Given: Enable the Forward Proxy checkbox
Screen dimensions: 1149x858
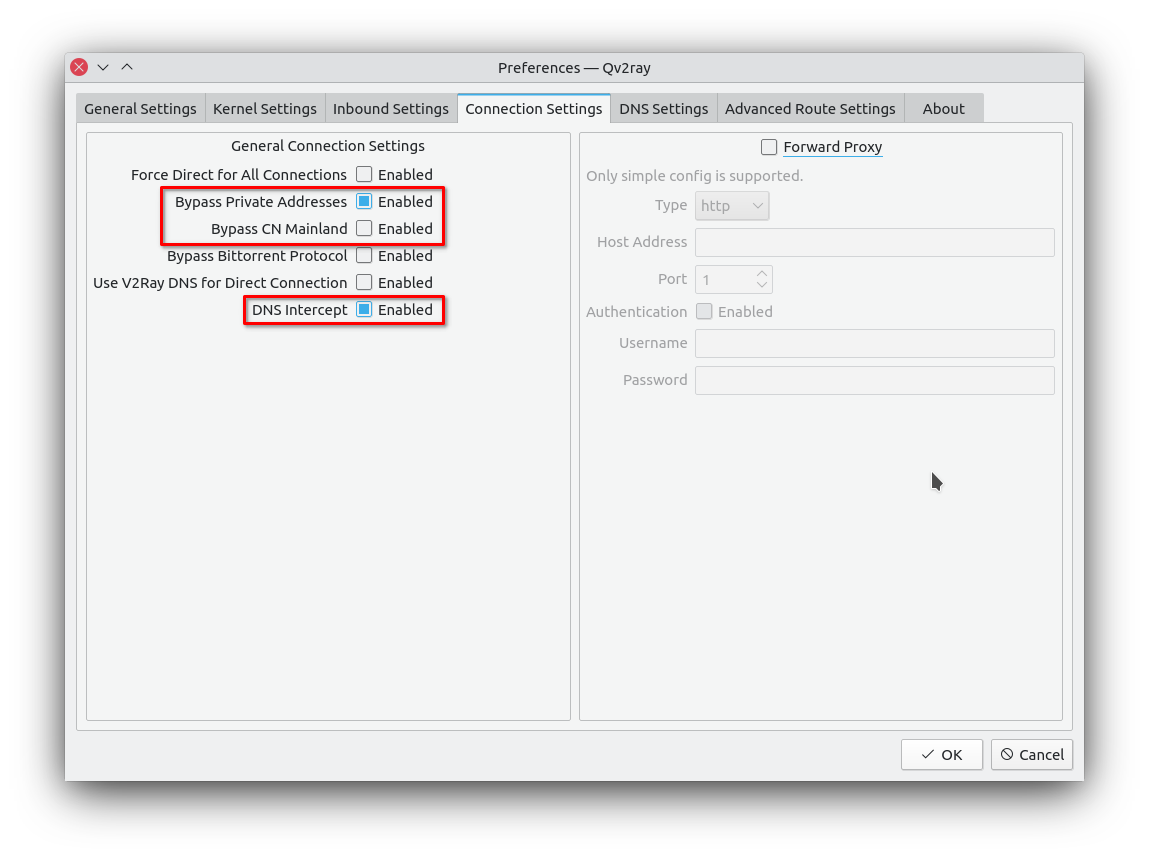Looking at the screenshot, I should 769,147.
